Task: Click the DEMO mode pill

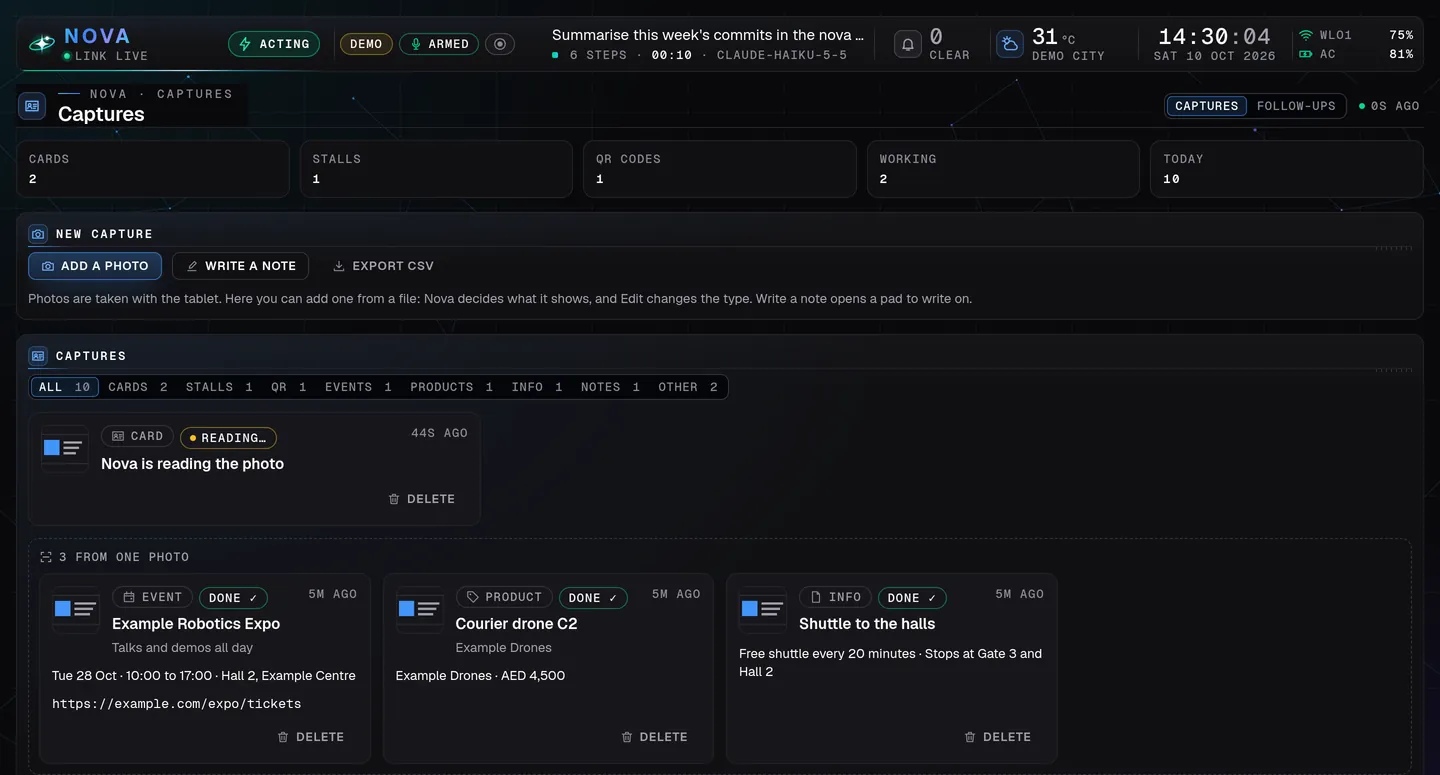Action: (x=366, y=44)
